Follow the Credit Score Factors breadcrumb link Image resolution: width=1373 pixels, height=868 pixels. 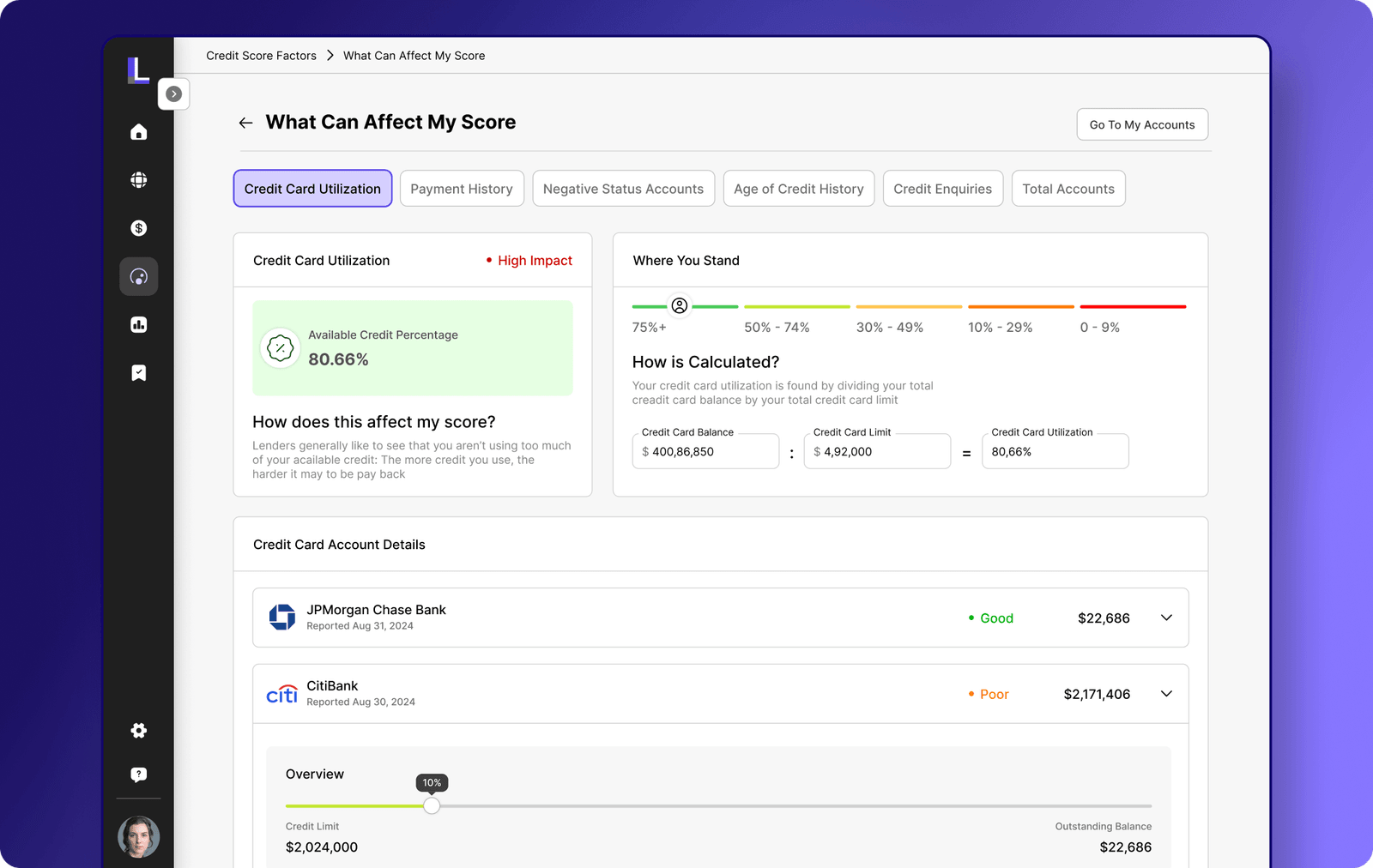[x=261, y=56]
